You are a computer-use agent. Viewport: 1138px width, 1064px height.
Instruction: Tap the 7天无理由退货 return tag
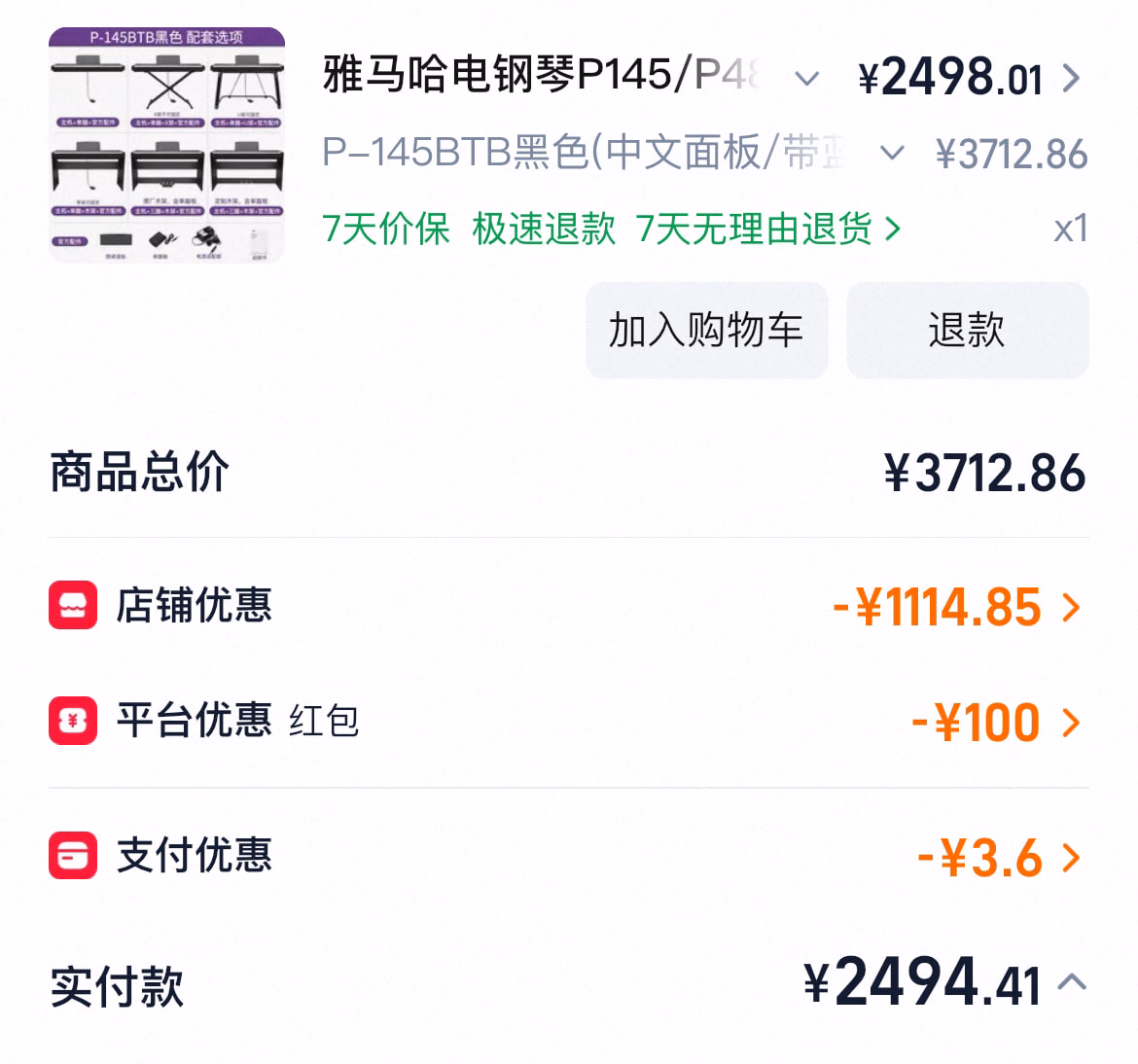coord(755,230)
